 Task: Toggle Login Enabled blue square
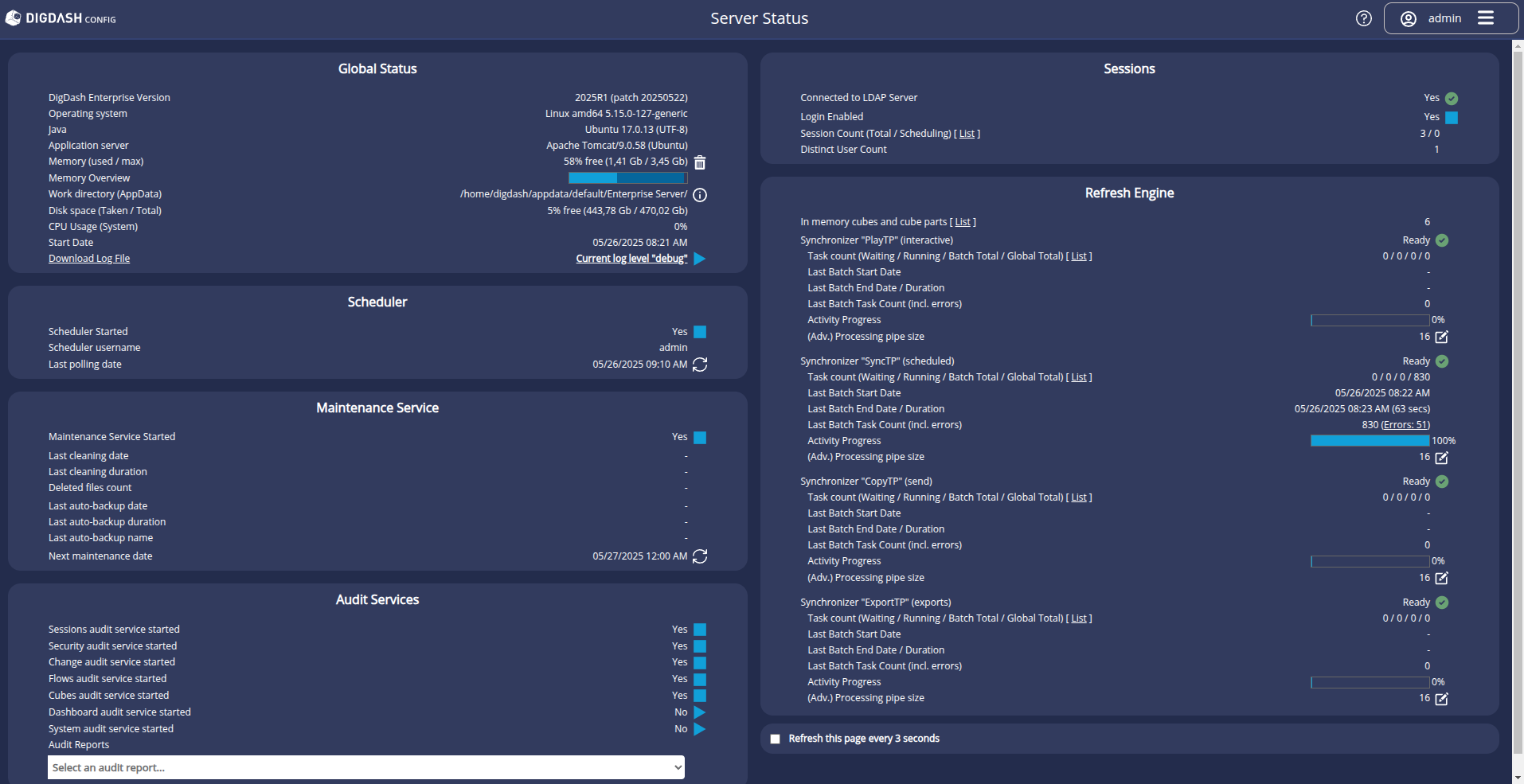point(1452,118)
